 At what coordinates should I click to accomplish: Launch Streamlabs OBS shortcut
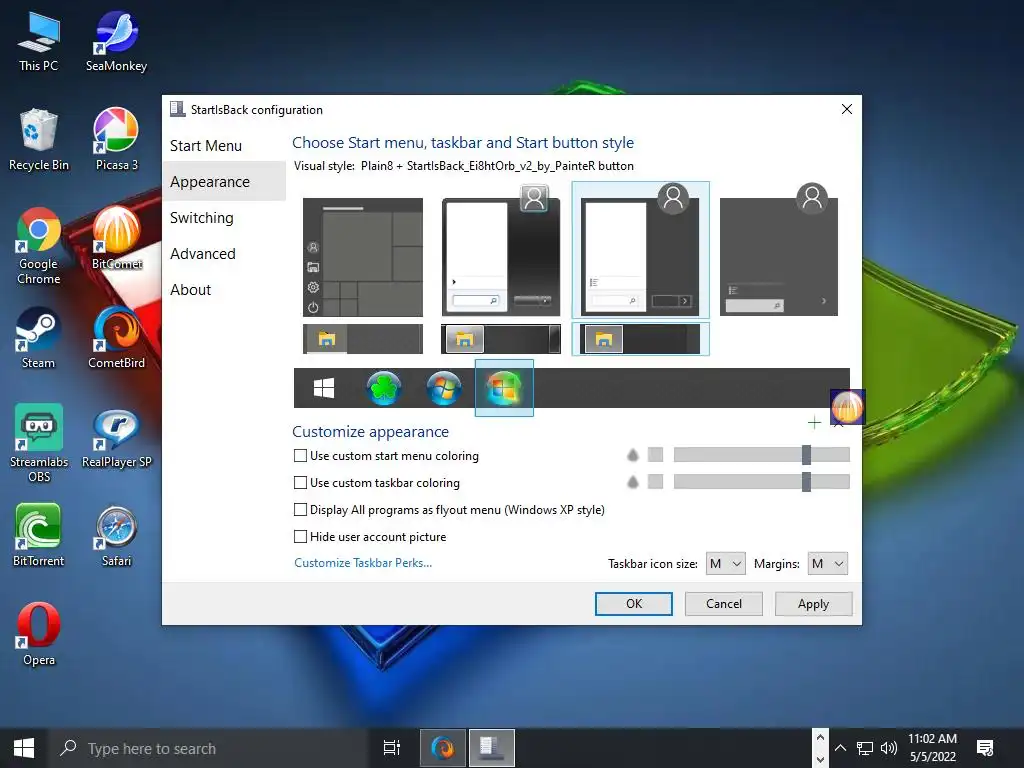[39, 444]
